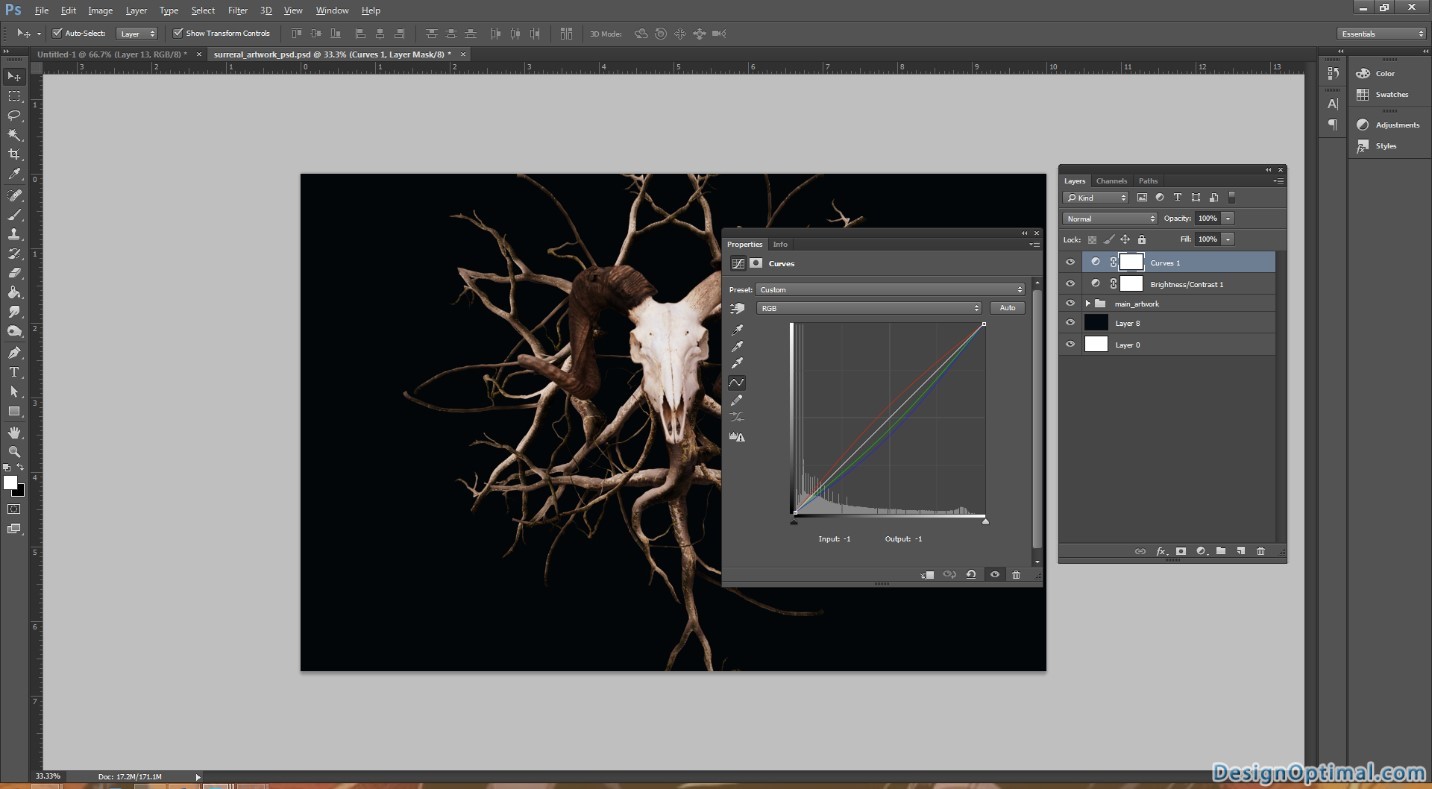Open the Image menu
The height and width of the screenshot is (789, 1432).
pyautogui.click(x=100, y=10)
